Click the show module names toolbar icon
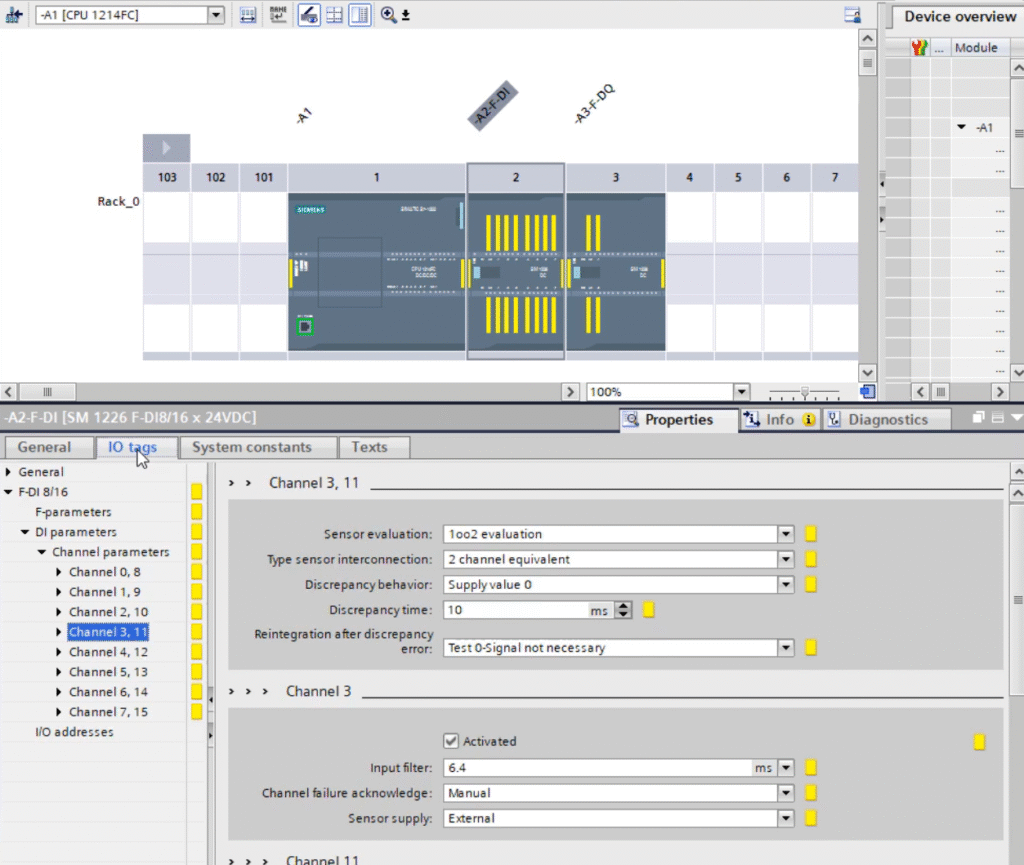Viewport: 1024px width, 865px height. [x=278, y=15]
